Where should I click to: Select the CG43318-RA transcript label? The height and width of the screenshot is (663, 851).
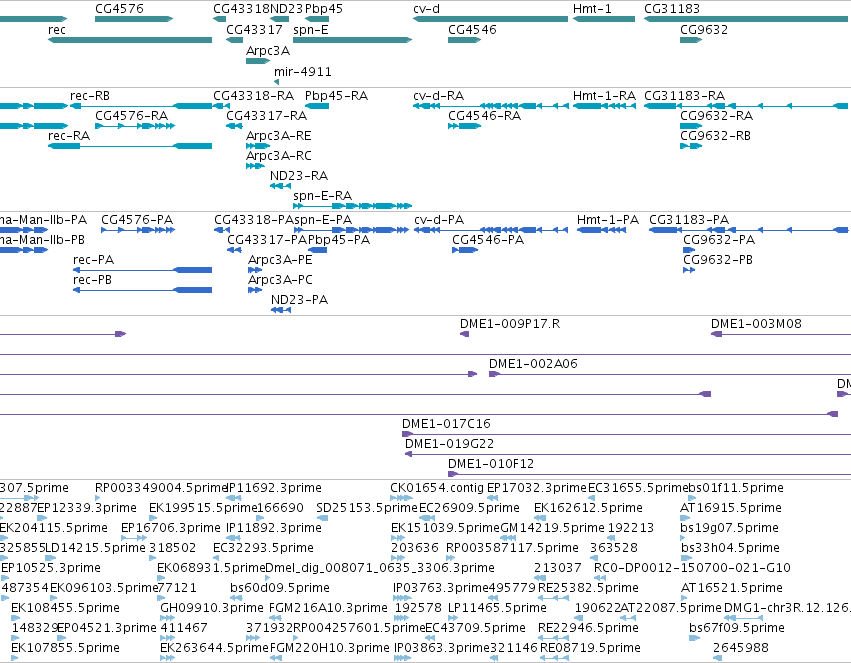(253, 96)
